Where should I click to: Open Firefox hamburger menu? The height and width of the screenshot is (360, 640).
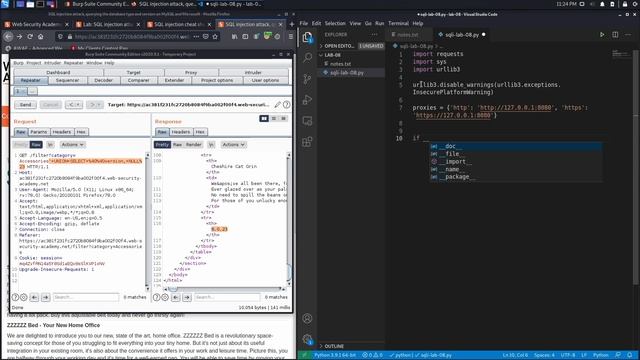[x=291, y=37]
